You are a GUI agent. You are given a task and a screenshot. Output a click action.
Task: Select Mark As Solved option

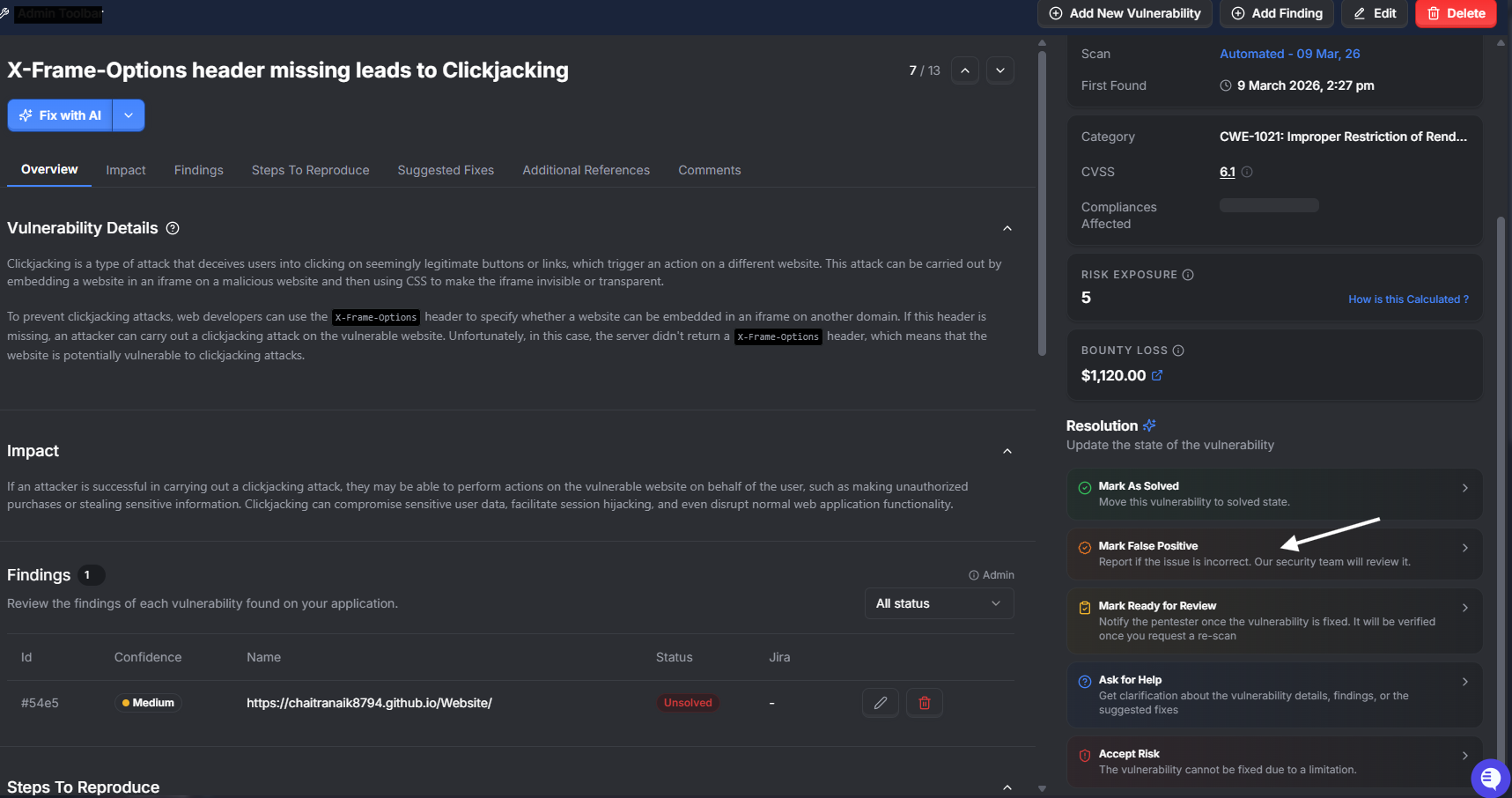(x=1274, y=493)
